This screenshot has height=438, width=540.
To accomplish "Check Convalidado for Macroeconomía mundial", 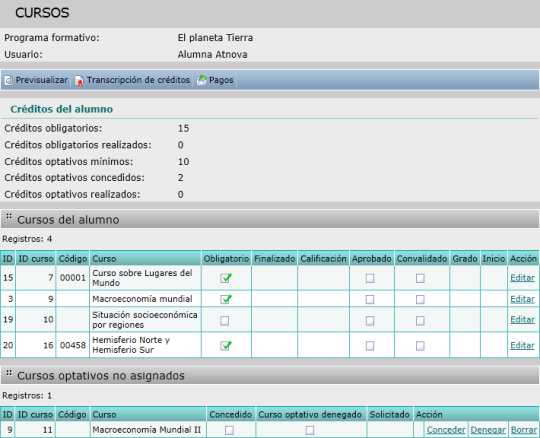I will click(x=420, y=300).
